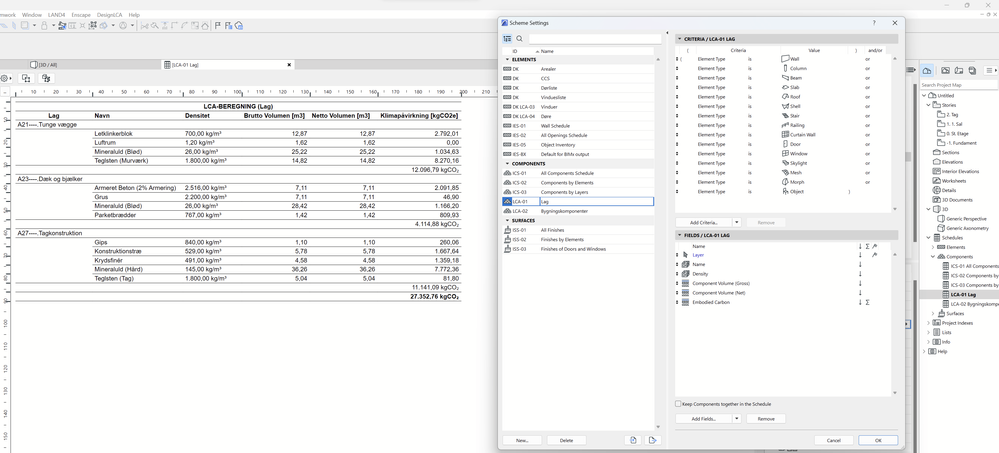
Task: Open the Add Fields dropdown arrow
Action: tap(737, 419)
